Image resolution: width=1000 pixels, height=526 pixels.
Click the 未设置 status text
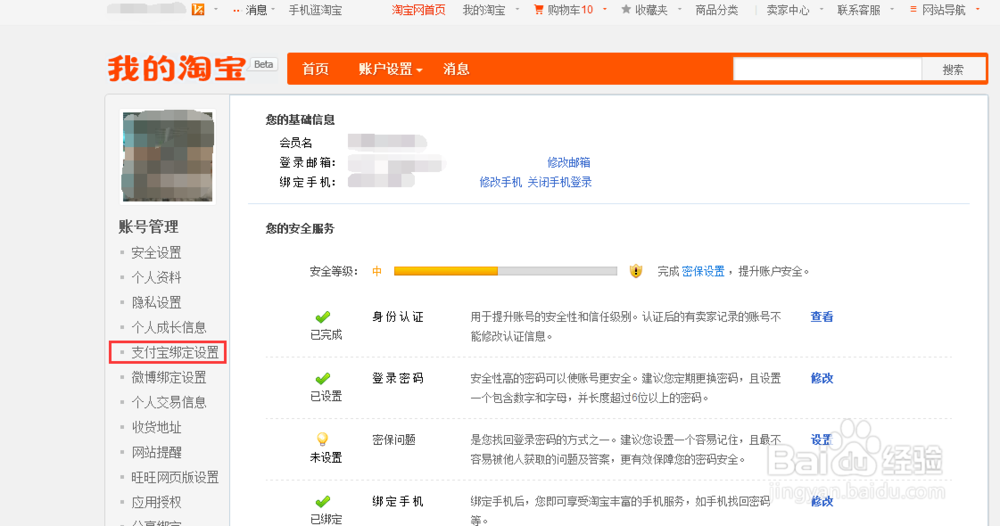pyautogui.click(x=326, y=458)
